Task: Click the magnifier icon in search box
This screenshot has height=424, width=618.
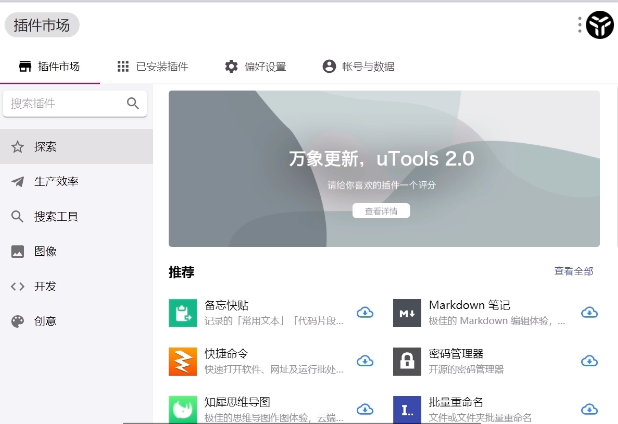Action: [x=133, y=103]
